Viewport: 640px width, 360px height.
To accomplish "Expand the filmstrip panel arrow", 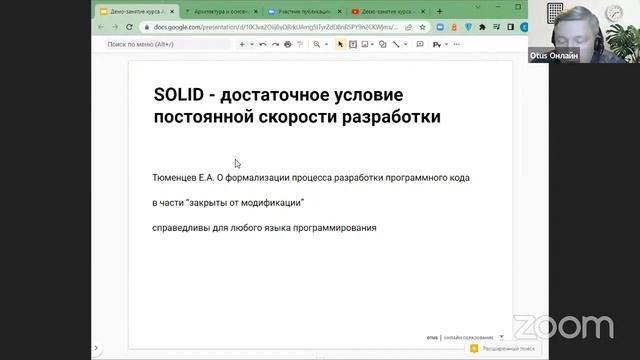I will 96,348.
